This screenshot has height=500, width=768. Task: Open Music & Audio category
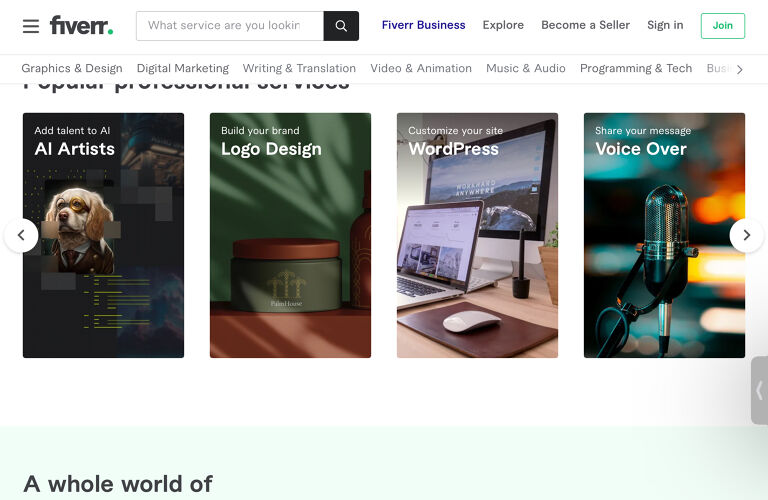coord(526,68)
